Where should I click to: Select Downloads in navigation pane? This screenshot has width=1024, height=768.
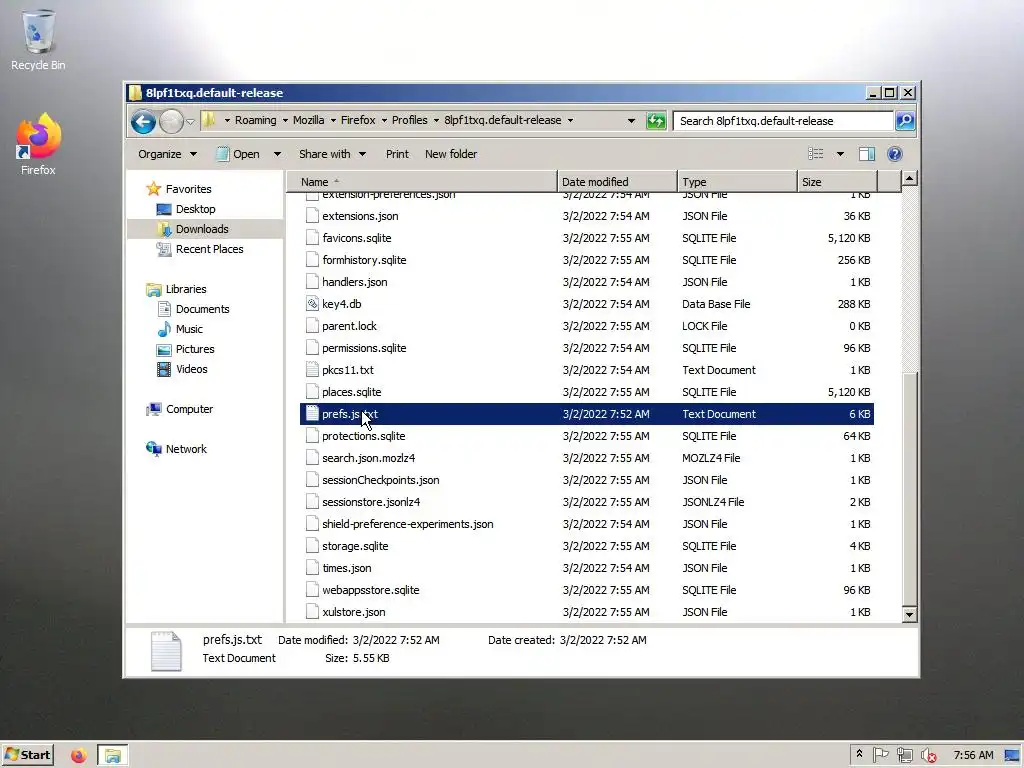[202, 229]
